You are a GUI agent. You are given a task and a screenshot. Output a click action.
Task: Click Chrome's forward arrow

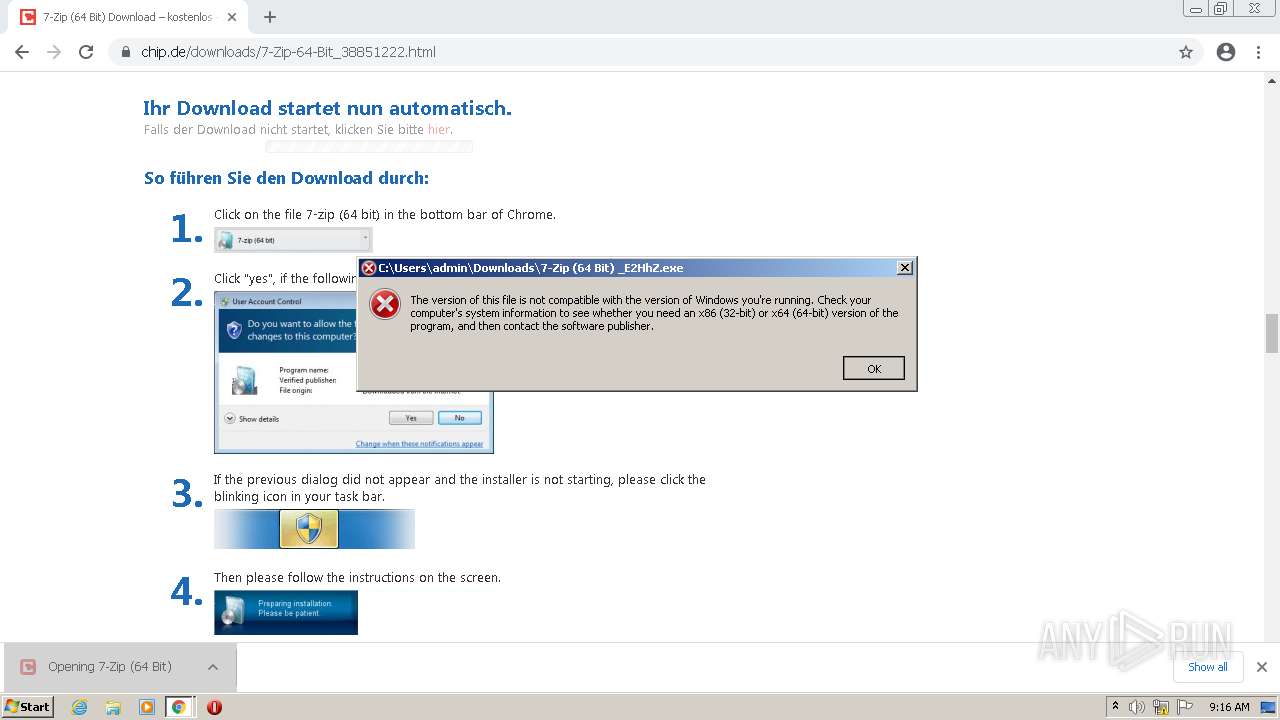point(54,52)
